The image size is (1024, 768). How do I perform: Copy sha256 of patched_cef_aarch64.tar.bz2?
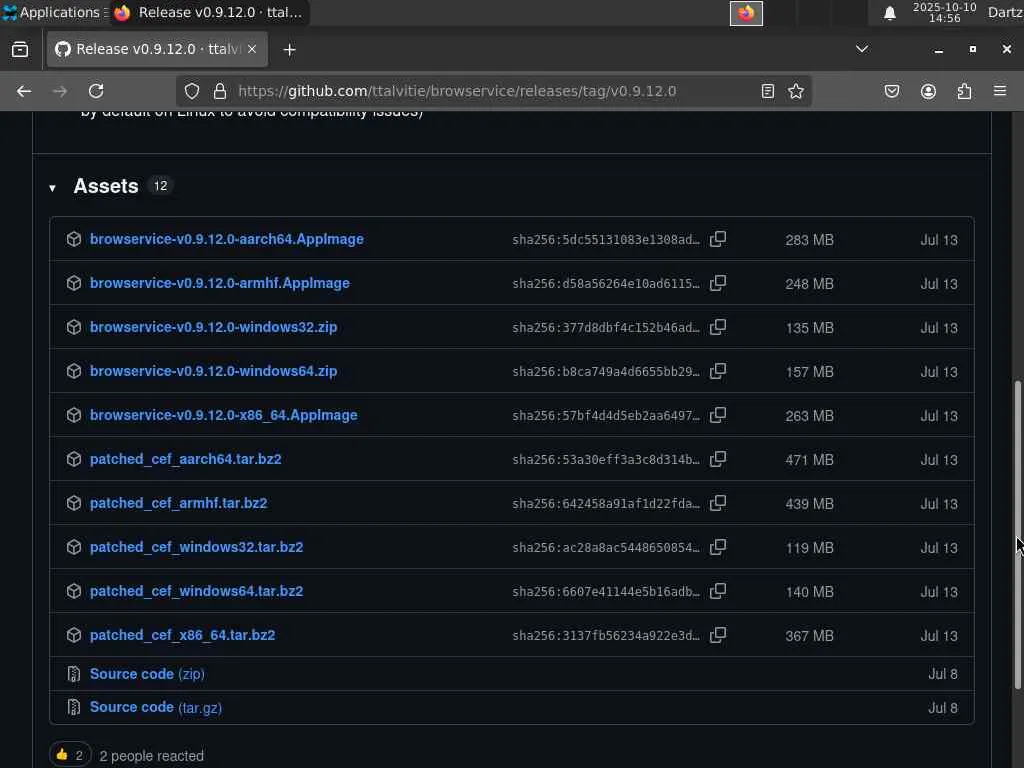point(718,459)
